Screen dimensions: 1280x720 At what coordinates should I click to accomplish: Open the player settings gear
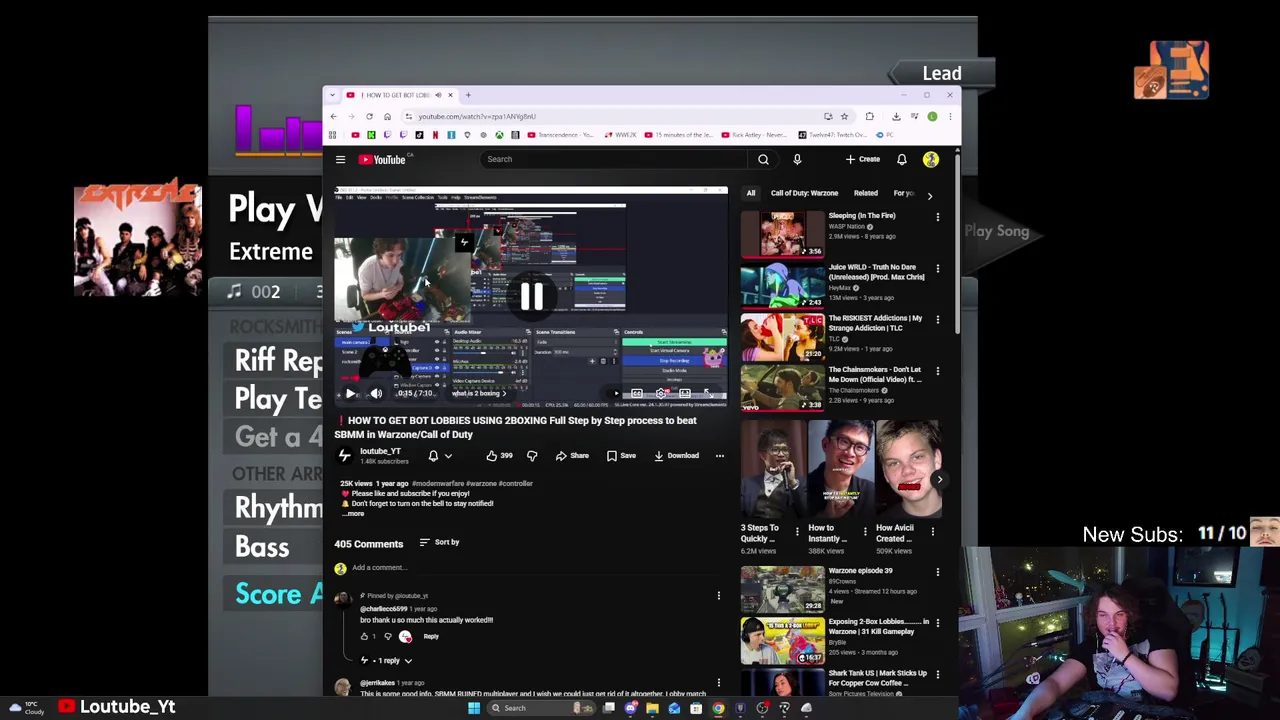(661, 393)
